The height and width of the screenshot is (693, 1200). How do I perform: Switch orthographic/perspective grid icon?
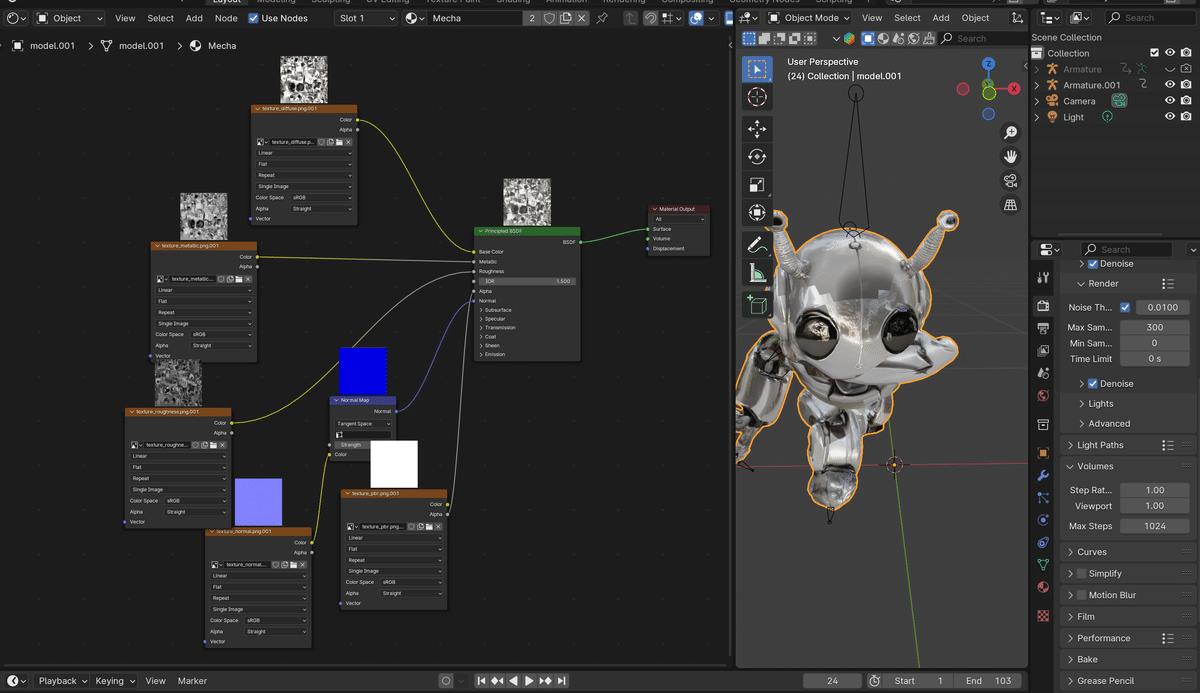click(1011, 205)
